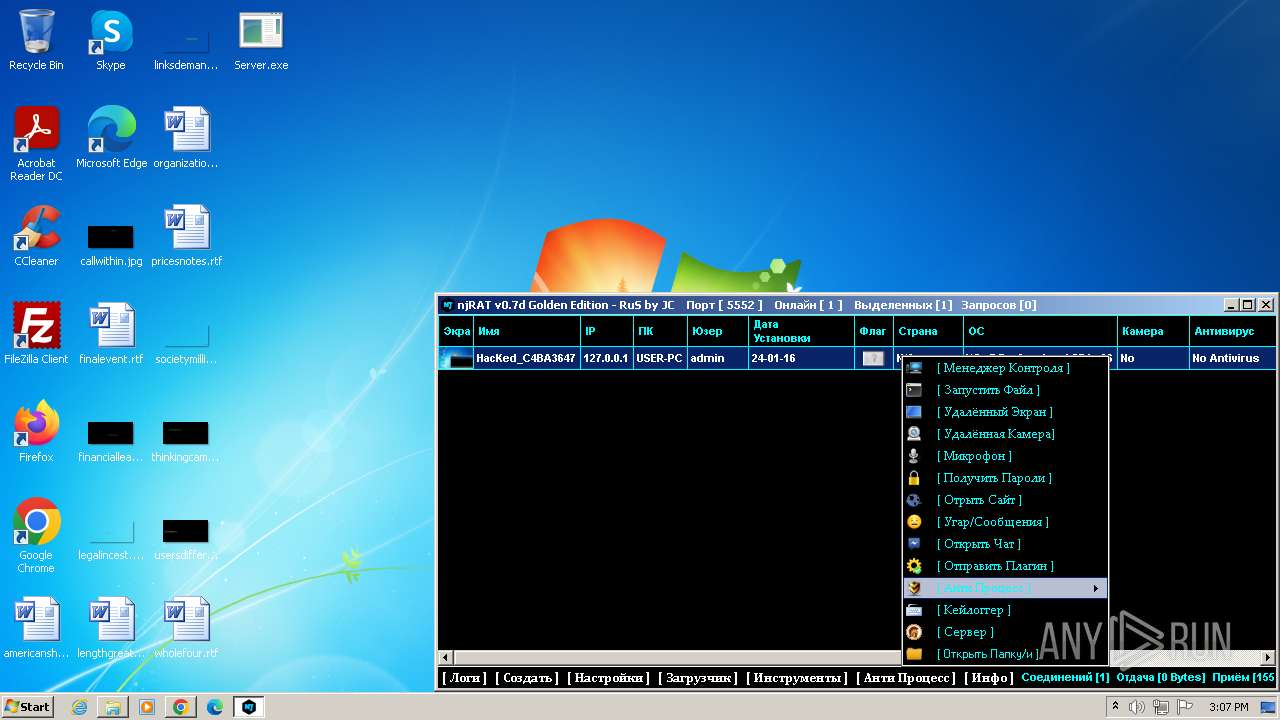Click the taskbar clock showing 3:07 PM
Image resolution: width=1280 pixels, height=720 pixels.
[1228, 707]
